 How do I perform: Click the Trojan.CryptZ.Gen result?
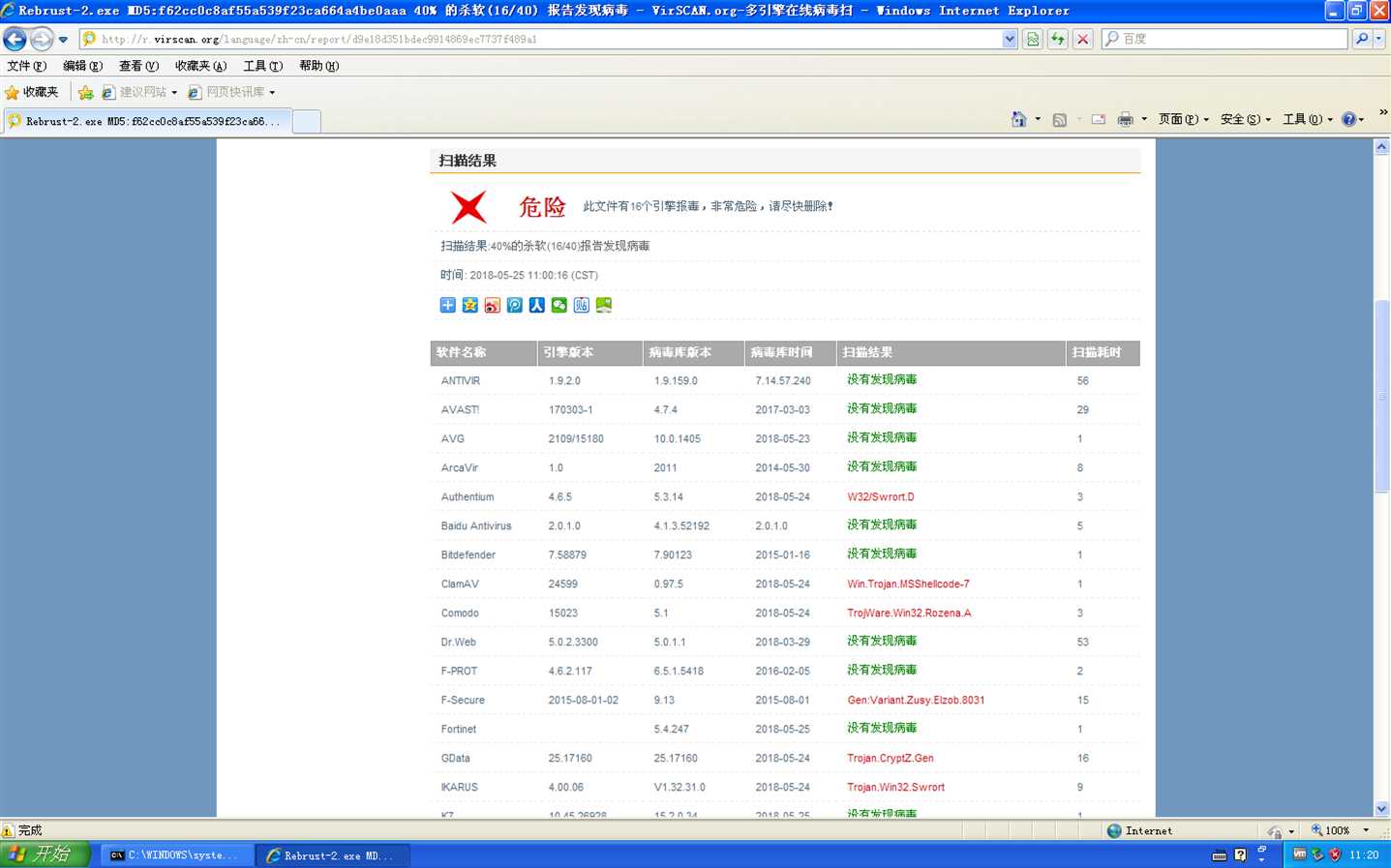[x=891, y=759]
